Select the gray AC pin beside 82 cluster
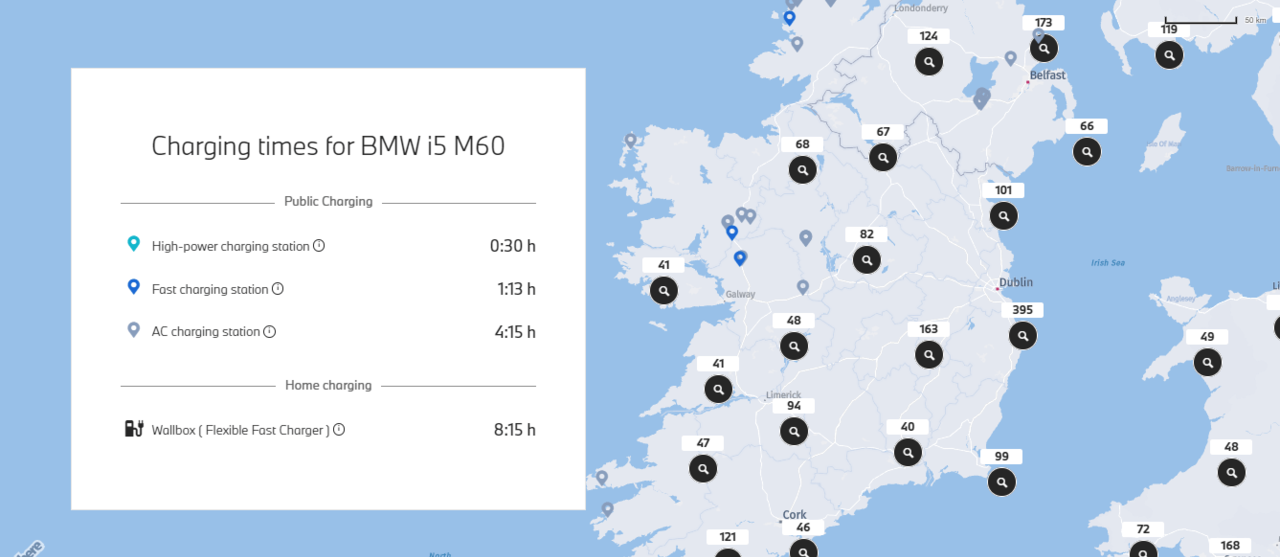The width and height of the screenshot is (1280, 557). [806, 238]
